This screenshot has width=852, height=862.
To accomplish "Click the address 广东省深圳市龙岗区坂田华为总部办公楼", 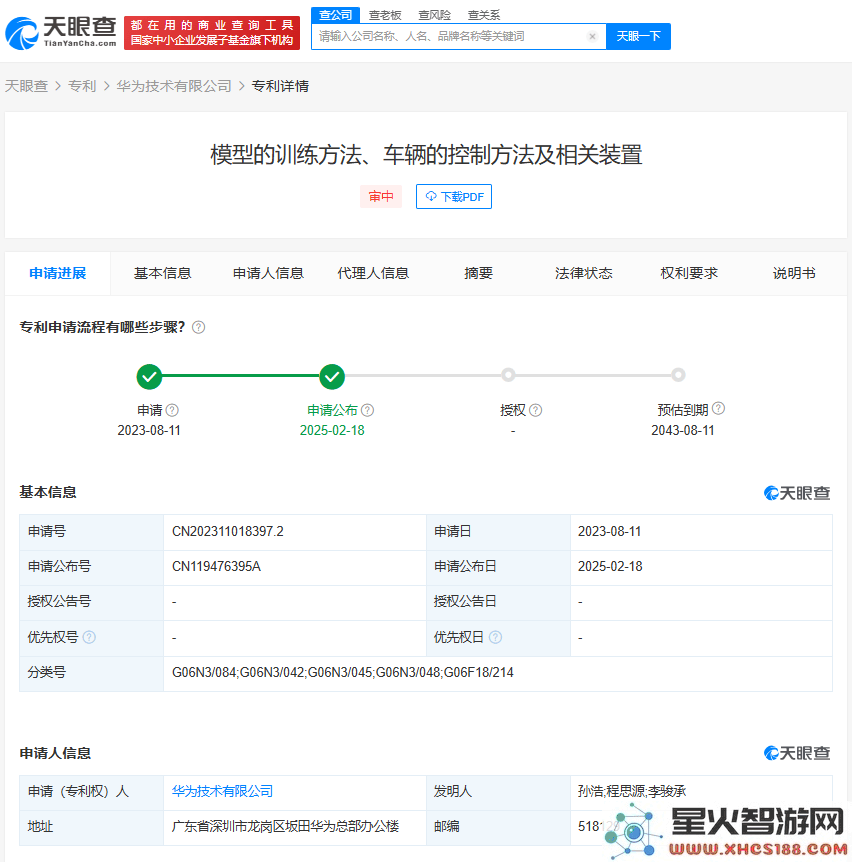I will [x=285, y=826].
